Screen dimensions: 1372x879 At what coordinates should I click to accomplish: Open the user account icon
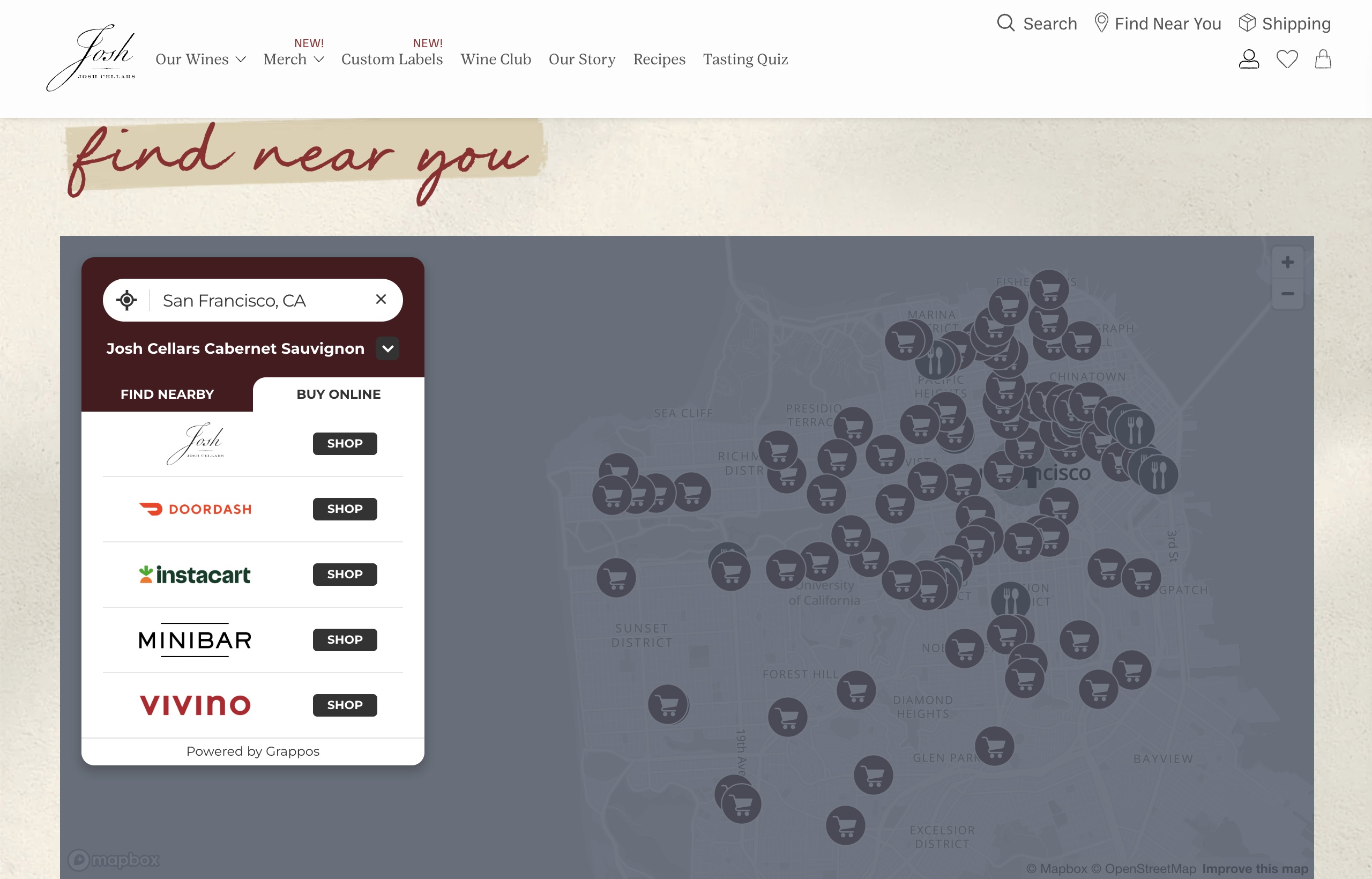coord(1248,59)
